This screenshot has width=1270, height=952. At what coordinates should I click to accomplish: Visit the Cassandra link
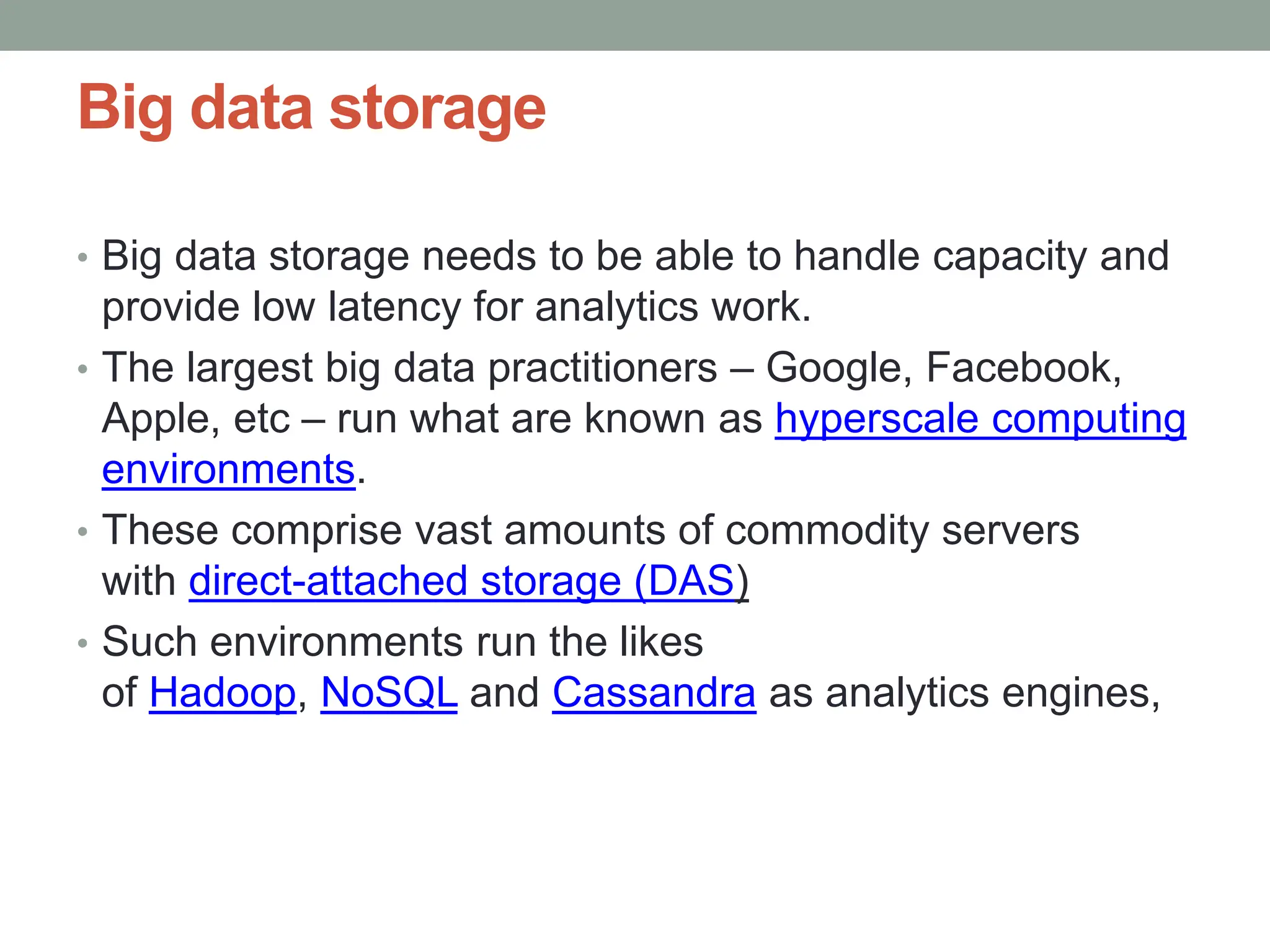(654, 692)
